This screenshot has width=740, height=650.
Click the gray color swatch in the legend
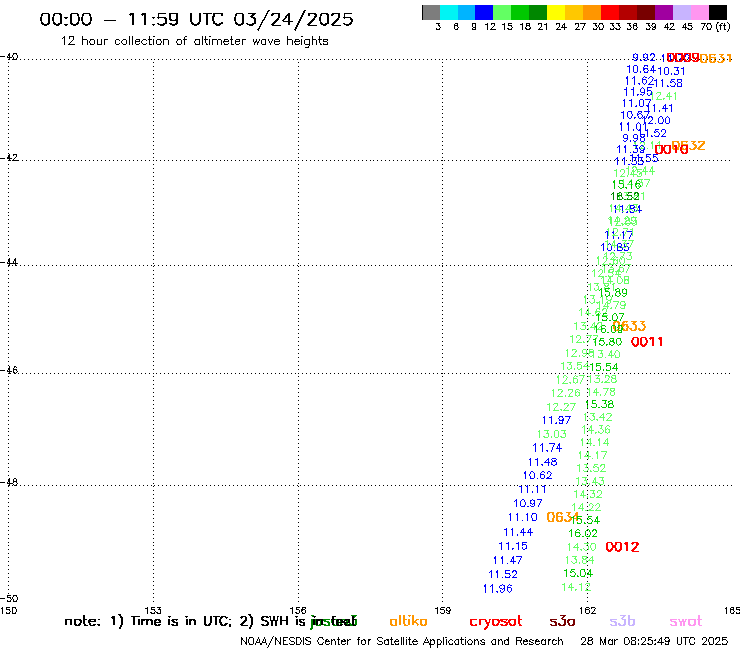(431, 12)
